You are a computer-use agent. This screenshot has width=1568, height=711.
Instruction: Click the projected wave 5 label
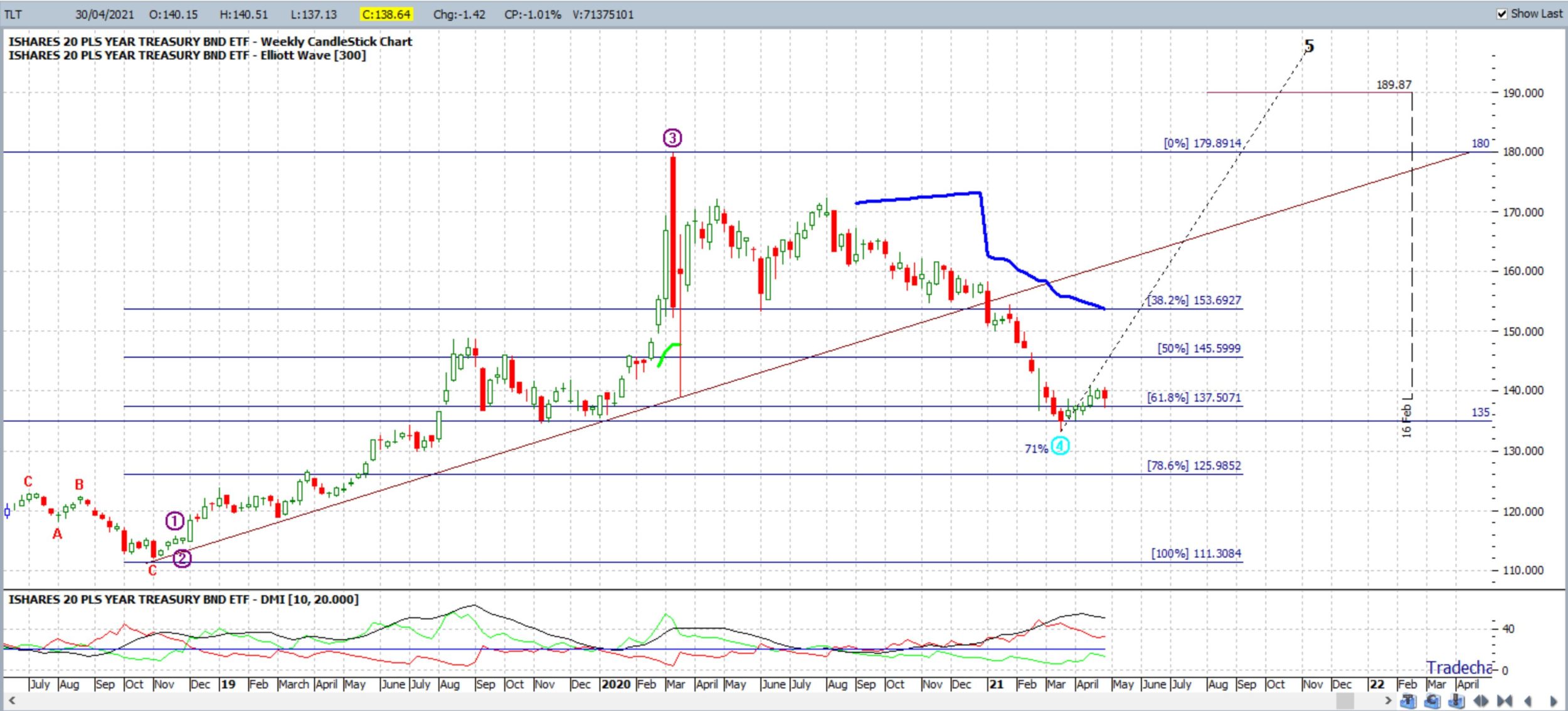(x=1309, y=46)
